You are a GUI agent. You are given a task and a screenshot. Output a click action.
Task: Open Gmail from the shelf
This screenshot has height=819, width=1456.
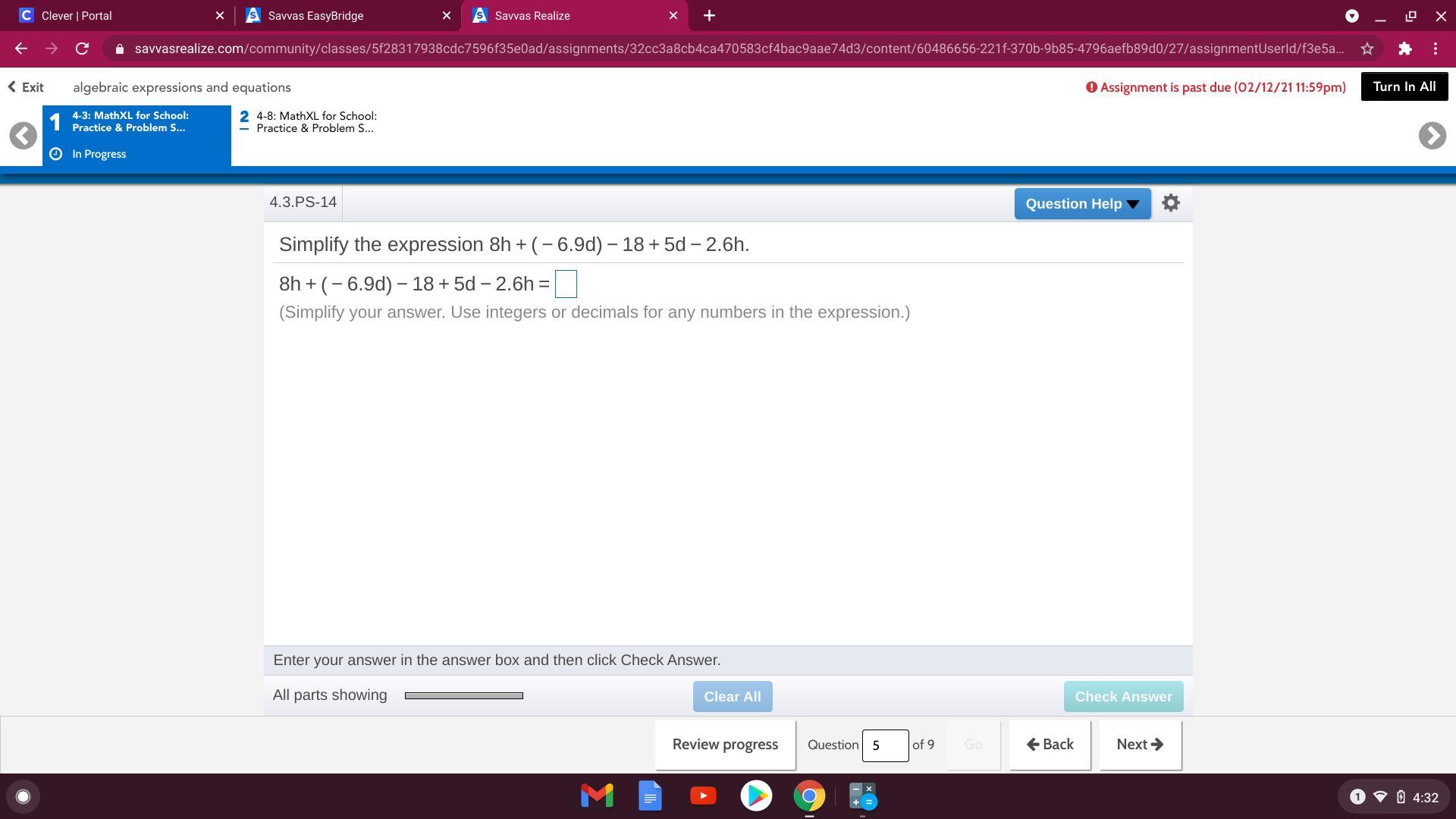point(597,796)
